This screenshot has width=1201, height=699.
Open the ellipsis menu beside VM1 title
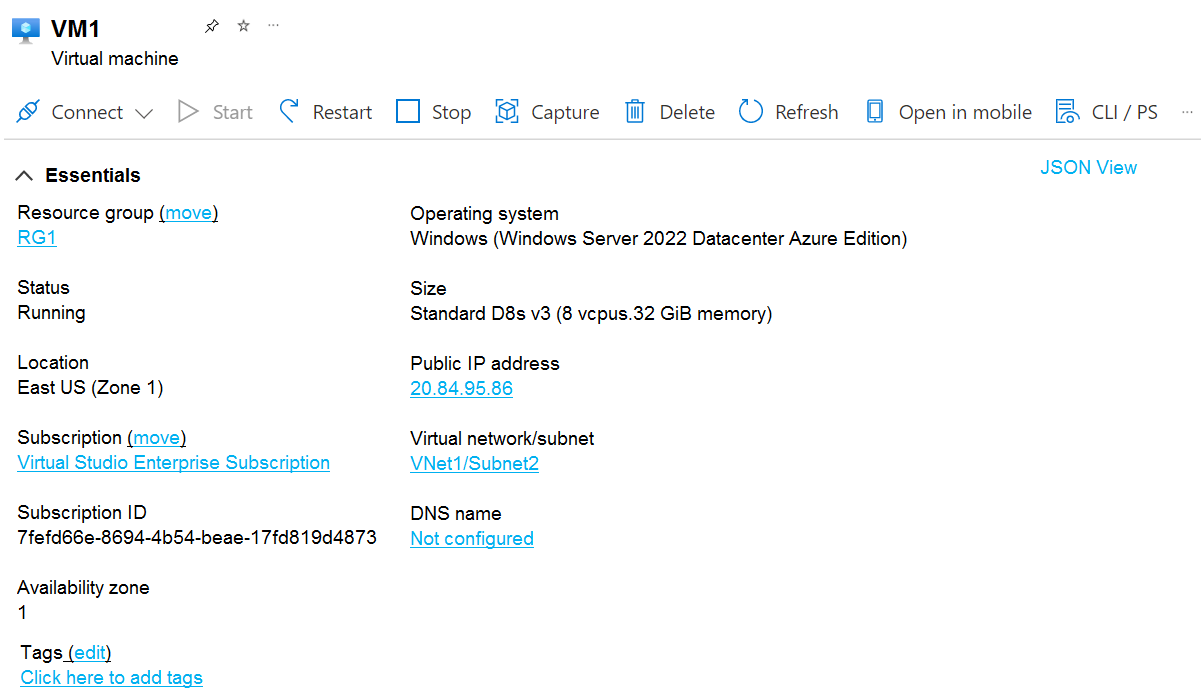[x=273, y=26]
